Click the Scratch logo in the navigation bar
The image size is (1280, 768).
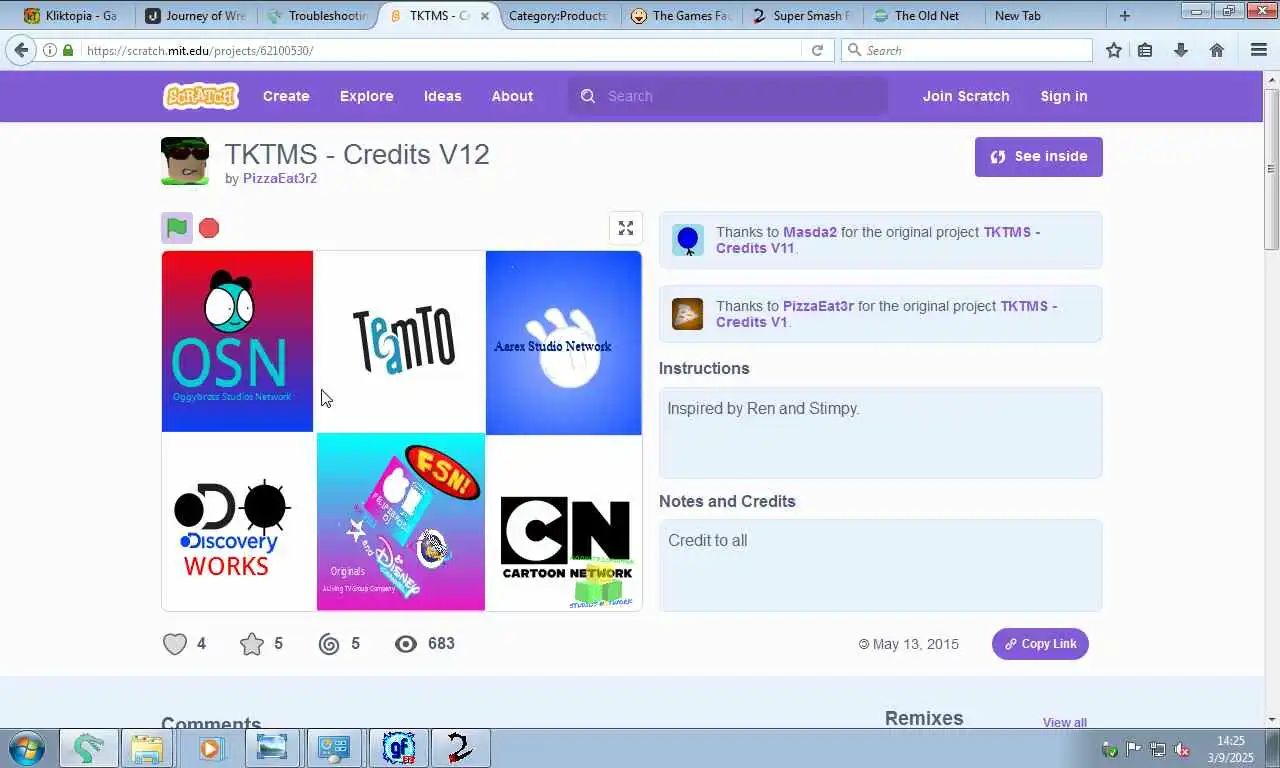(x=200, y=96)
